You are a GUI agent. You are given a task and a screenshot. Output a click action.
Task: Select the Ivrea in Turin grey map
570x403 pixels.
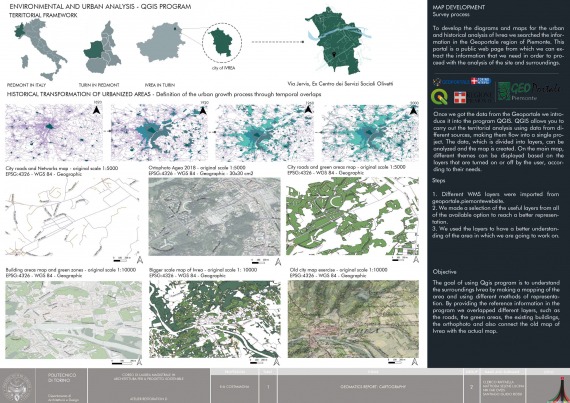click(x=161, y=42)
